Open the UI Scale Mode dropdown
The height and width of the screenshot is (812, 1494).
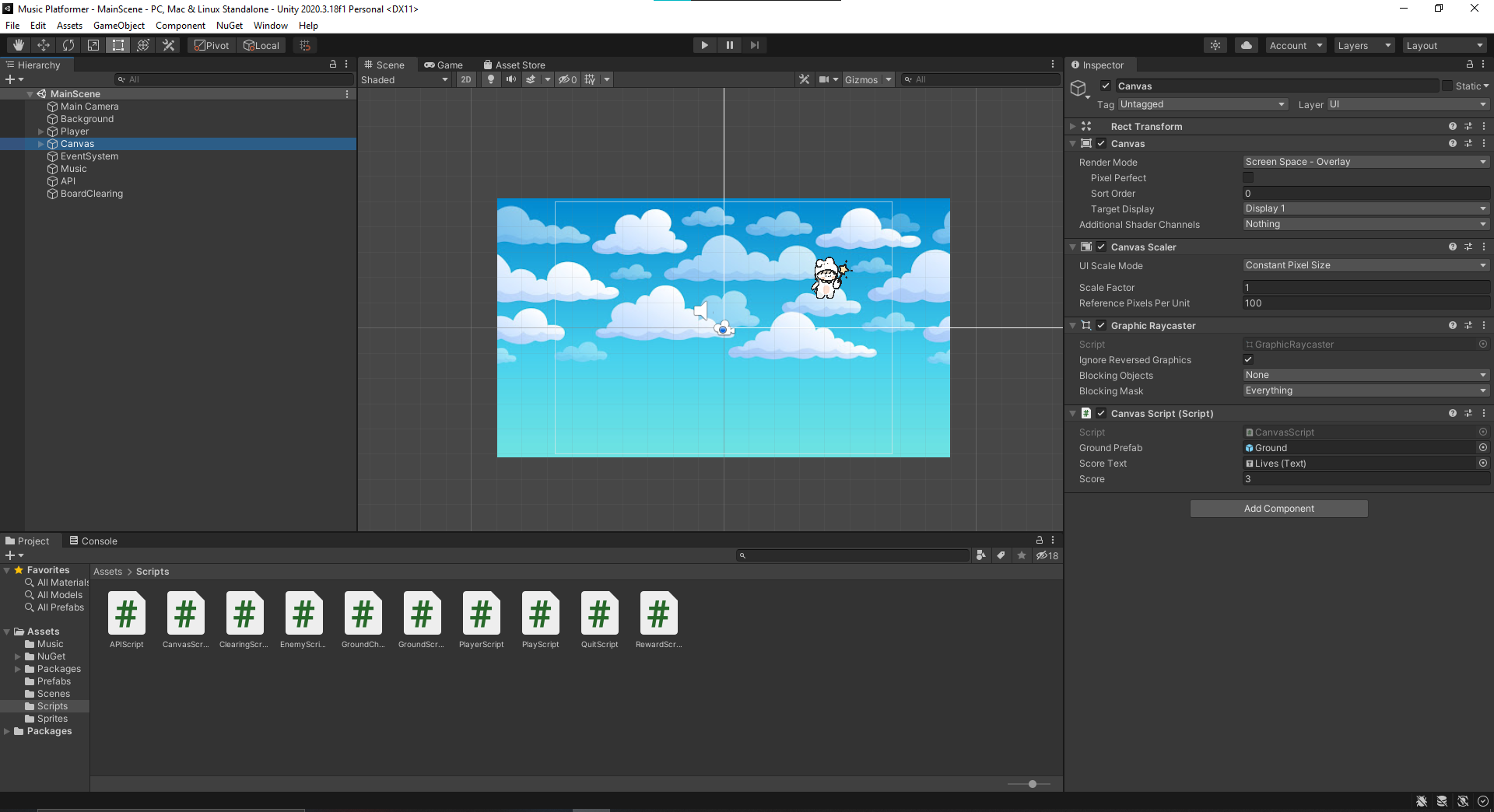pos(1366,265)
